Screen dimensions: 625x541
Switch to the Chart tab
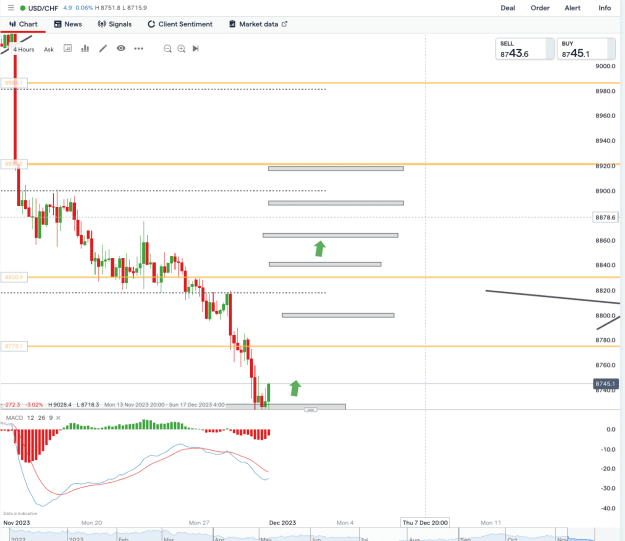tap(23, 24)
